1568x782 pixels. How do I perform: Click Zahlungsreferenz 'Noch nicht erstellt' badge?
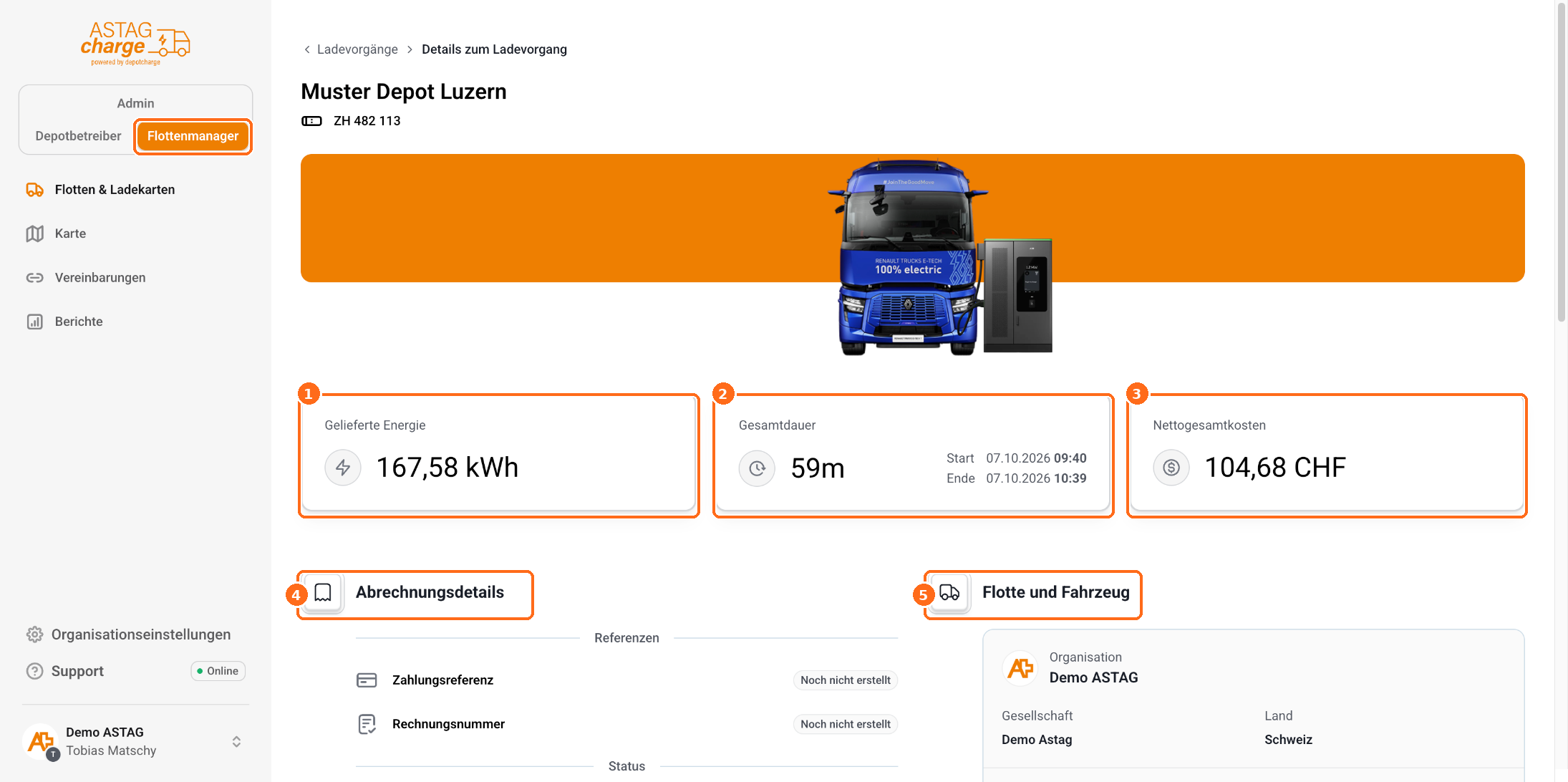846,680
